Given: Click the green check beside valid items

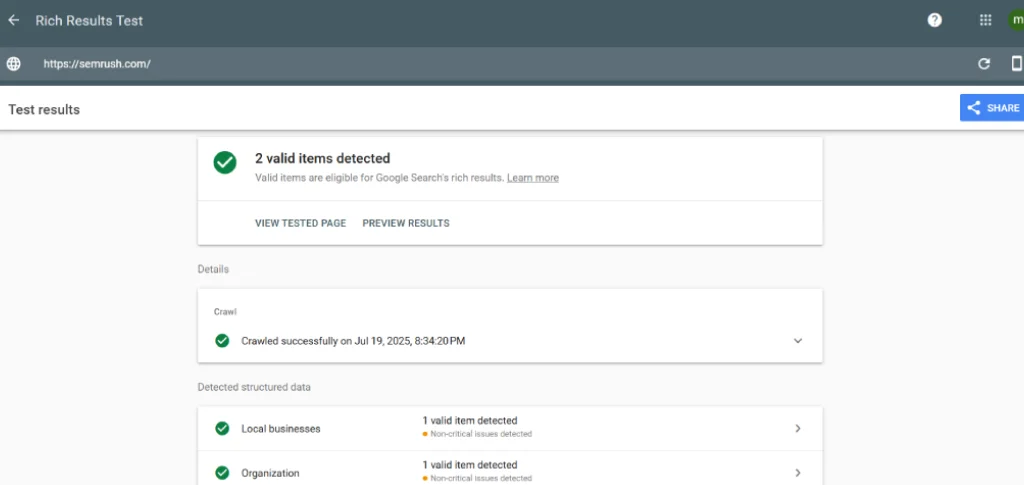Looking at the screenshot, I should pos(225,163).
